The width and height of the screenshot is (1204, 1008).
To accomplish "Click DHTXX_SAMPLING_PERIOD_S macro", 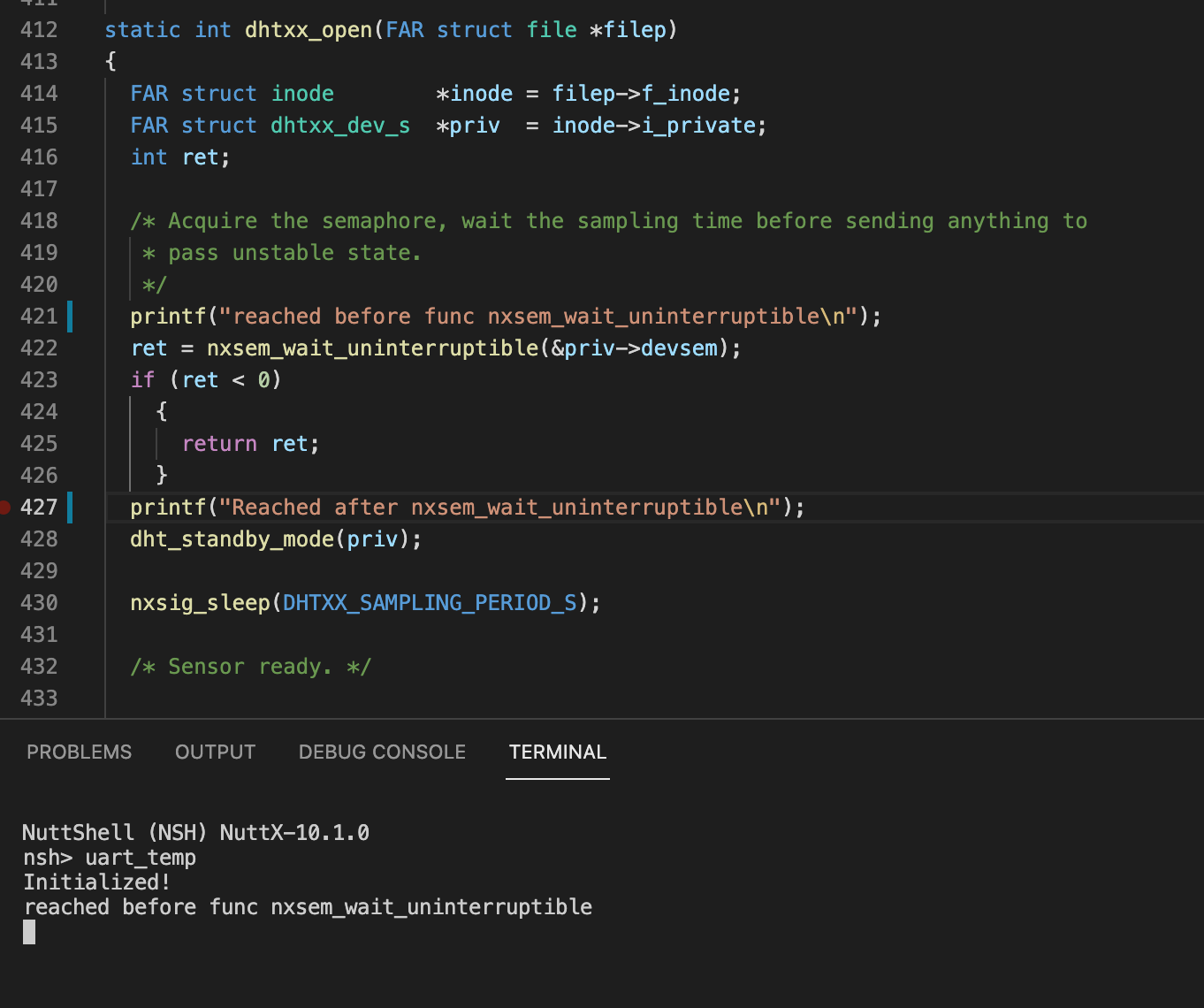I will pos(430,603).
